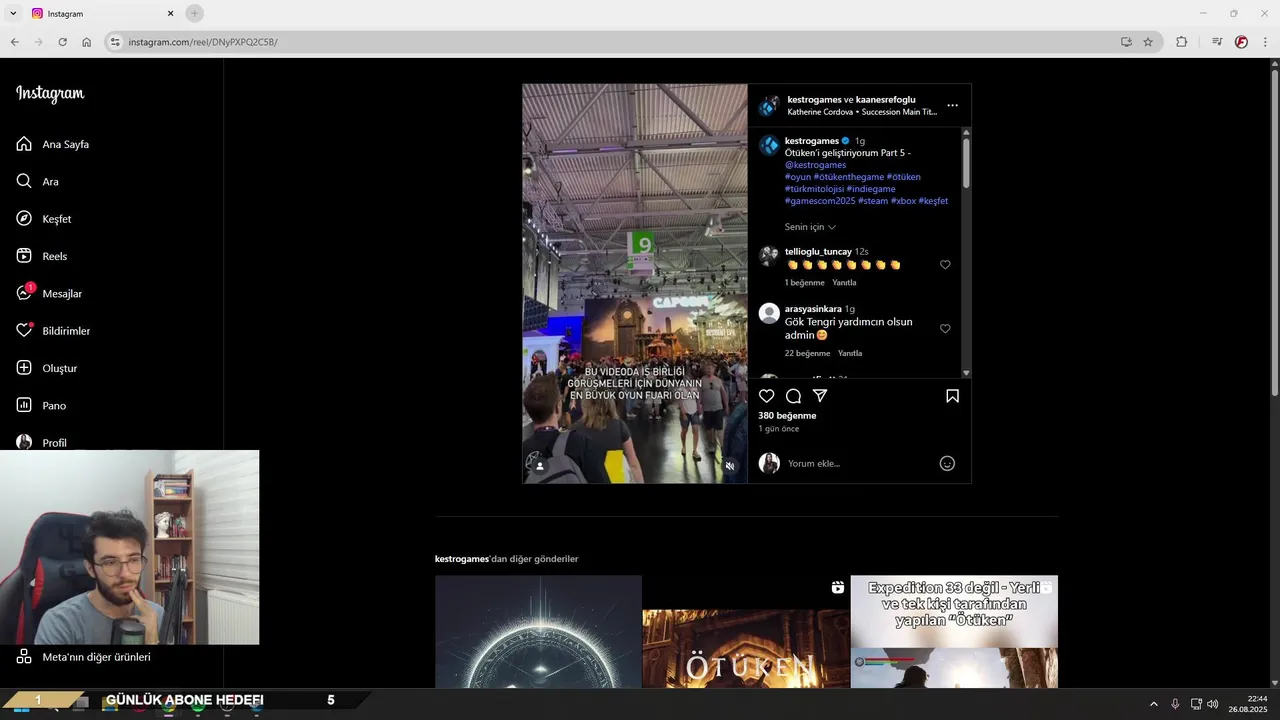Screen dimensions: 1280x720
Task: Click the taskbar volume icon
Action: click(1213, 703)
